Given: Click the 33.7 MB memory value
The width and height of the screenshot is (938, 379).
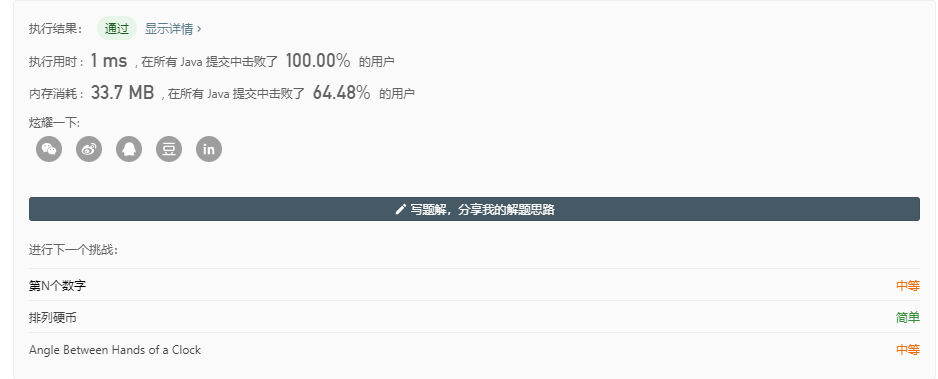Looking at the screenshot, I should pyautogui.click(x=123, y=93).
